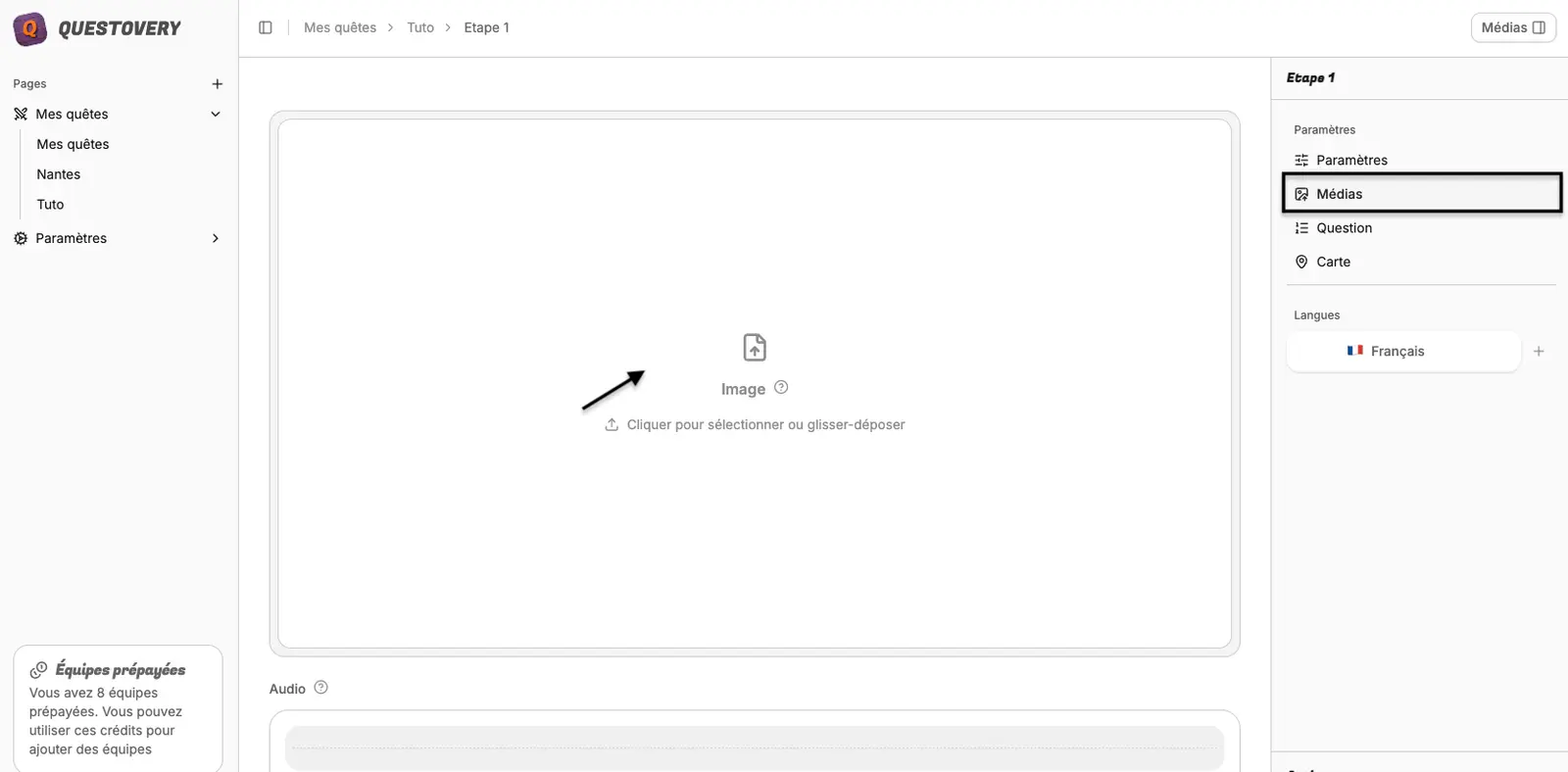Select Français language button

pyautogui.click(x=1403, y=351)
